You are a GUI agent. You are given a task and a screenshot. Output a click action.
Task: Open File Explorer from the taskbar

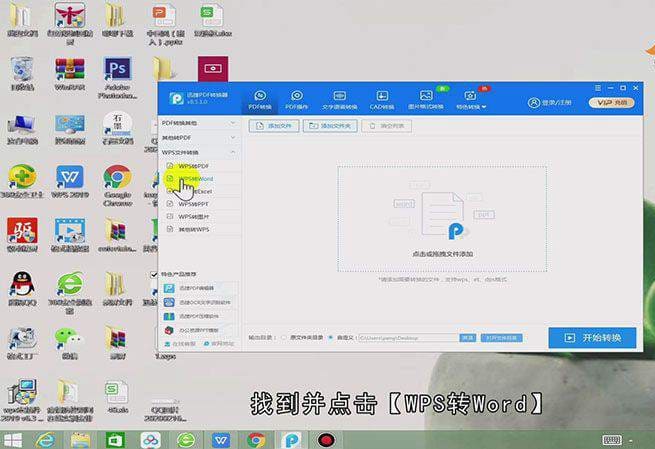(80, 440)
